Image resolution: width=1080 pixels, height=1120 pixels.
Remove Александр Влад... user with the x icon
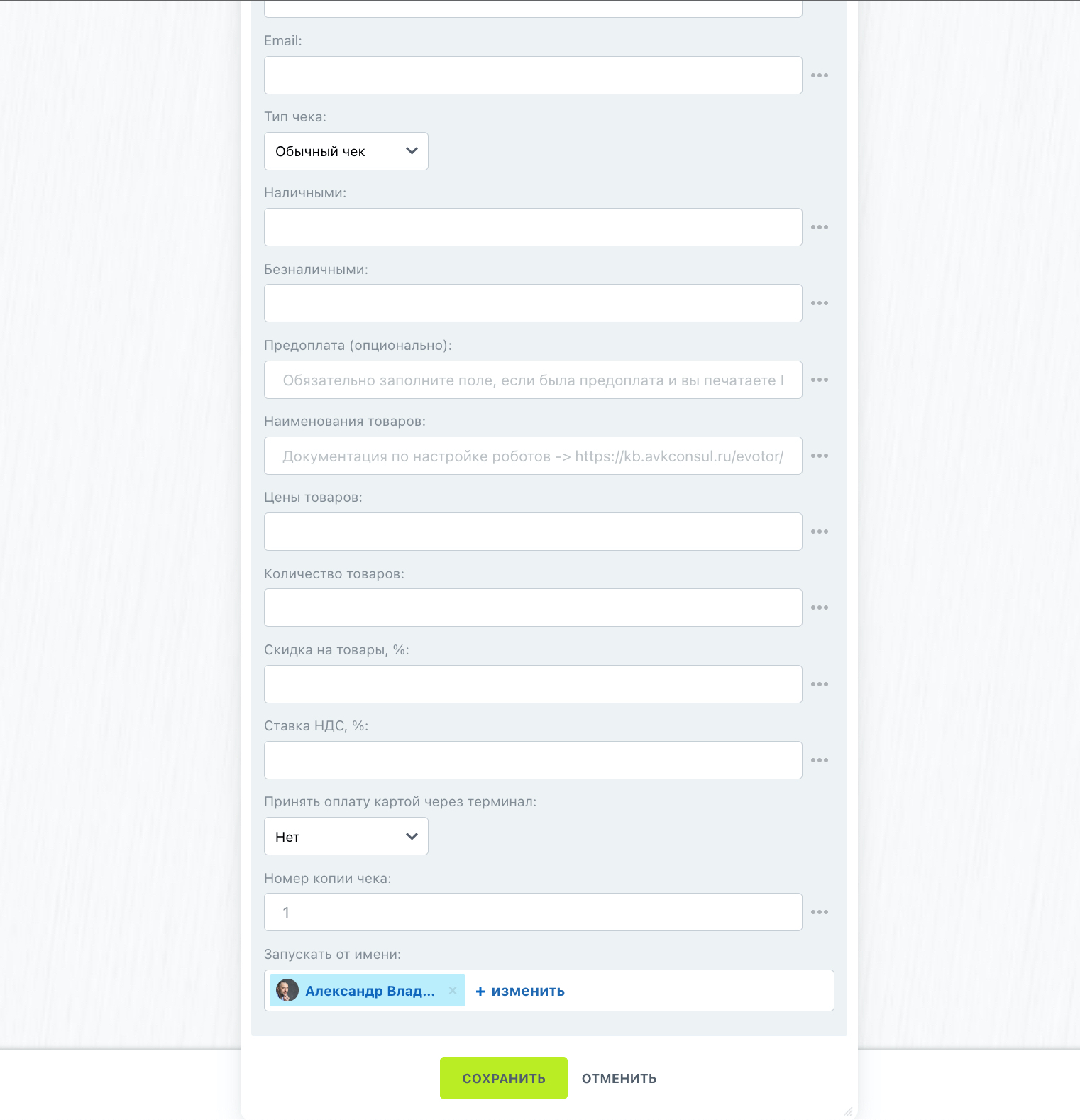[x=453, y=990]
